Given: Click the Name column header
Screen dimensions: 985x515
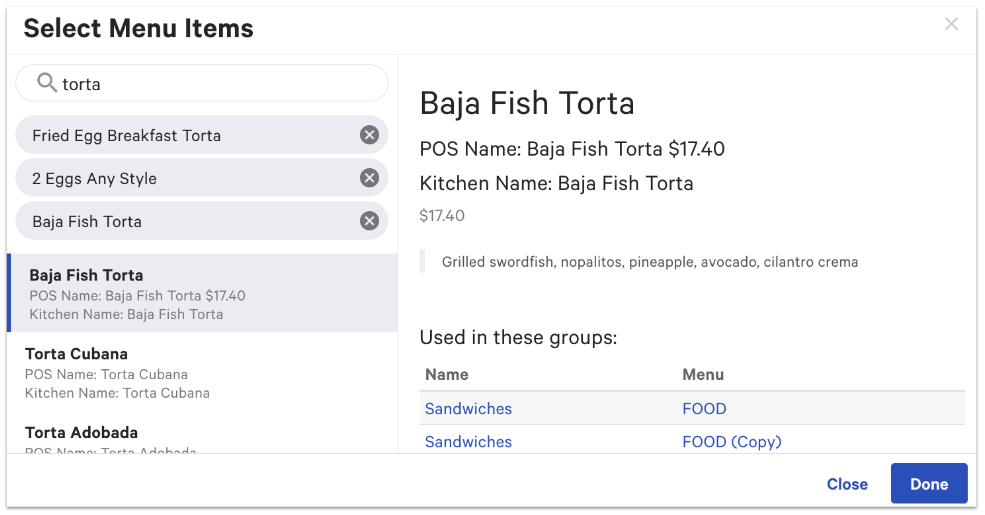Looking at the screenshot, I should click(x=446, y=374).
